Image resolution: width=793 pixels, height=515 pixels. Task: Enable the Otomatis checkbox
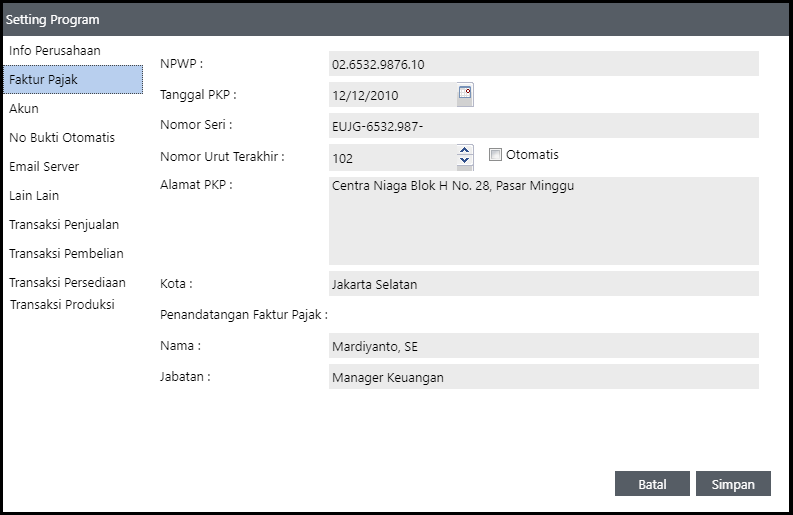(495, 155)
